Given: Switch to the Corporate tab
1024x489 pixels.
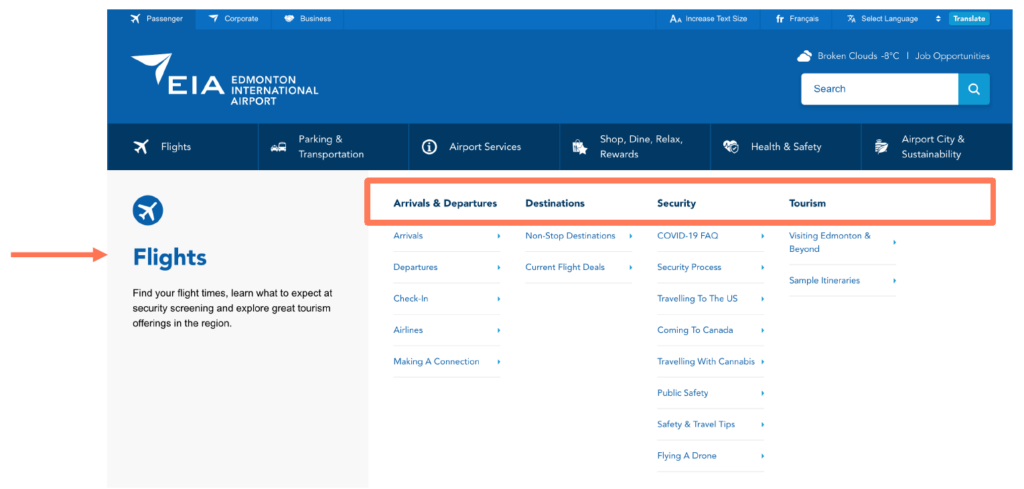Looking at the screenshot, I should [x=233, y=18].
